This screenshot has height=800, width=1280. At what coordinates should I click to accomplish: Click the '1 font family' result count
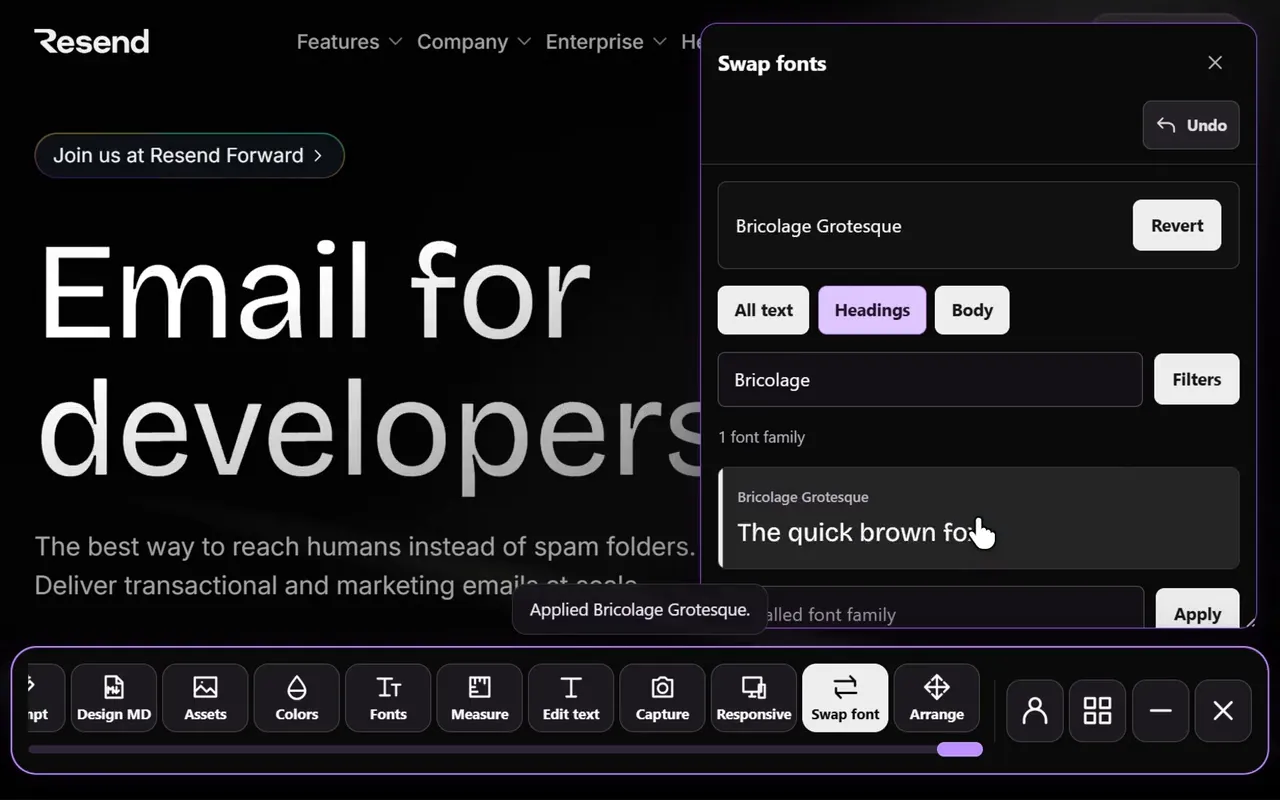[x=761, y=437]
